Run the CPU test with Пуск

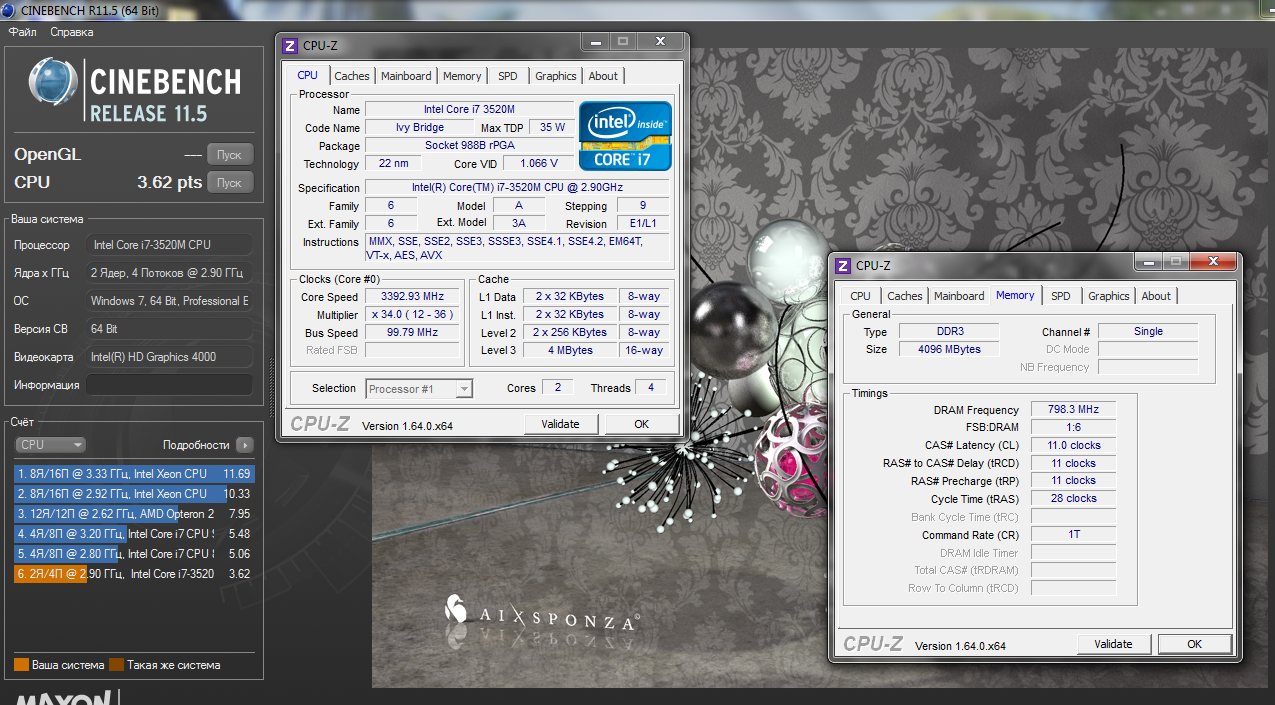coord(229,183)
